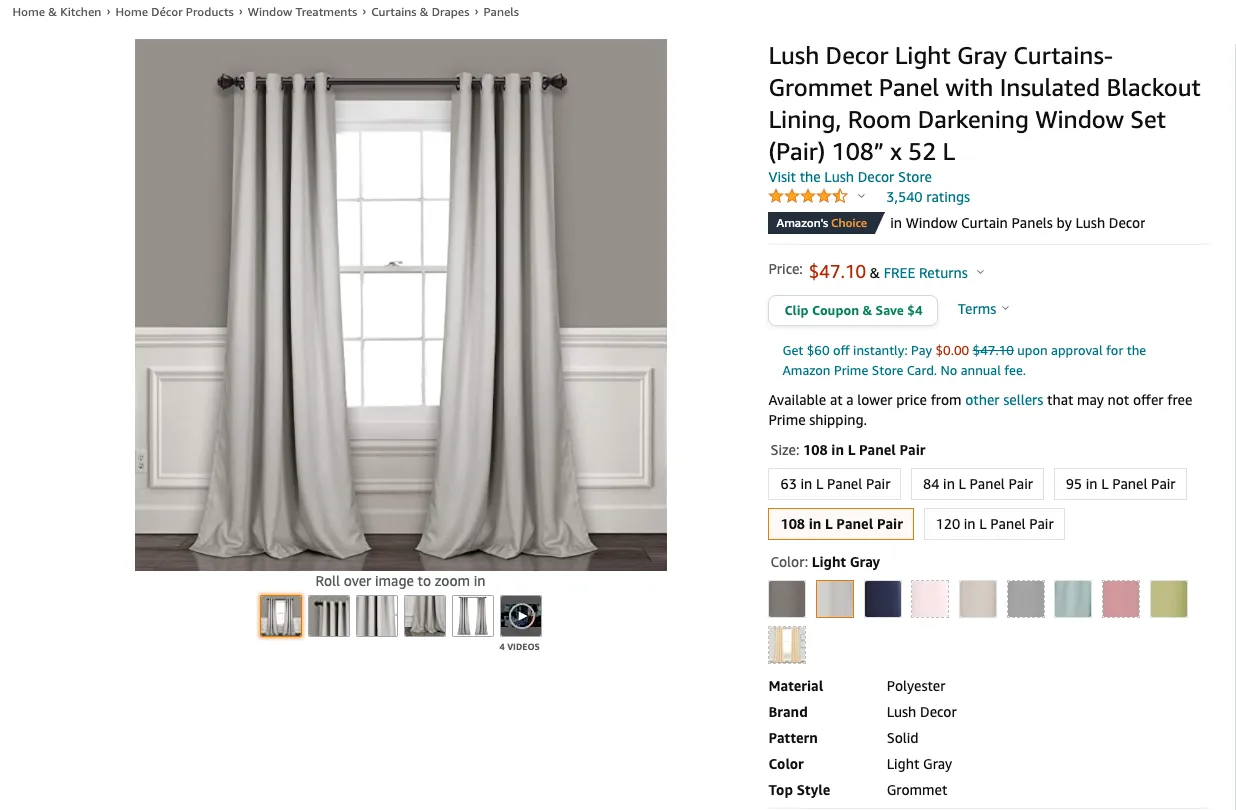Expand the star rating breakdown chevron
The image size is (1236, 810).
click(861, 197)
